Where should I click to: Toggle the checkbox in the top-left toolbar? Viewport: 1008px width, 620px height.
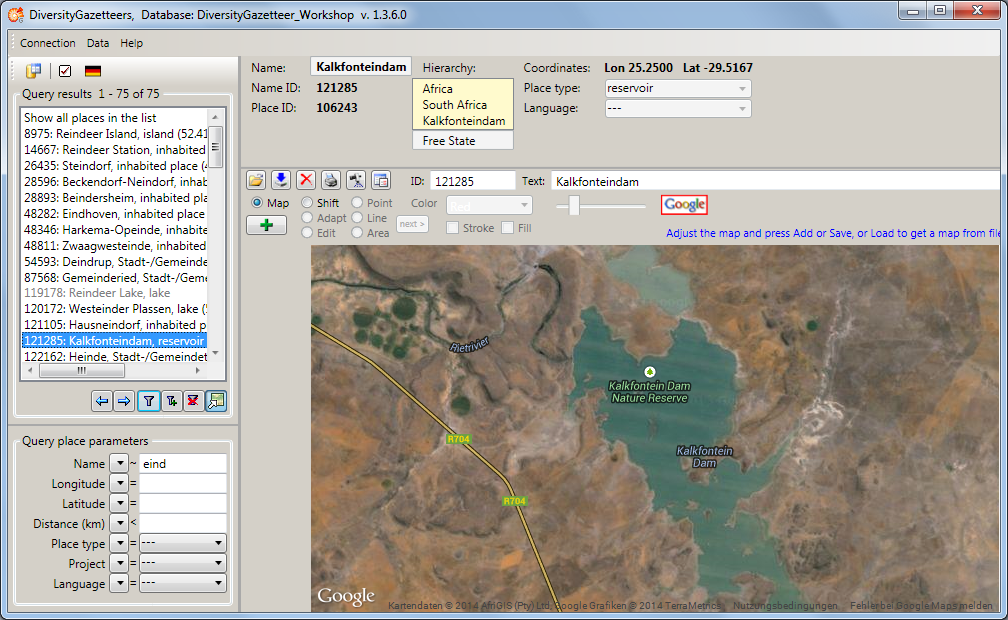(65, 71)
